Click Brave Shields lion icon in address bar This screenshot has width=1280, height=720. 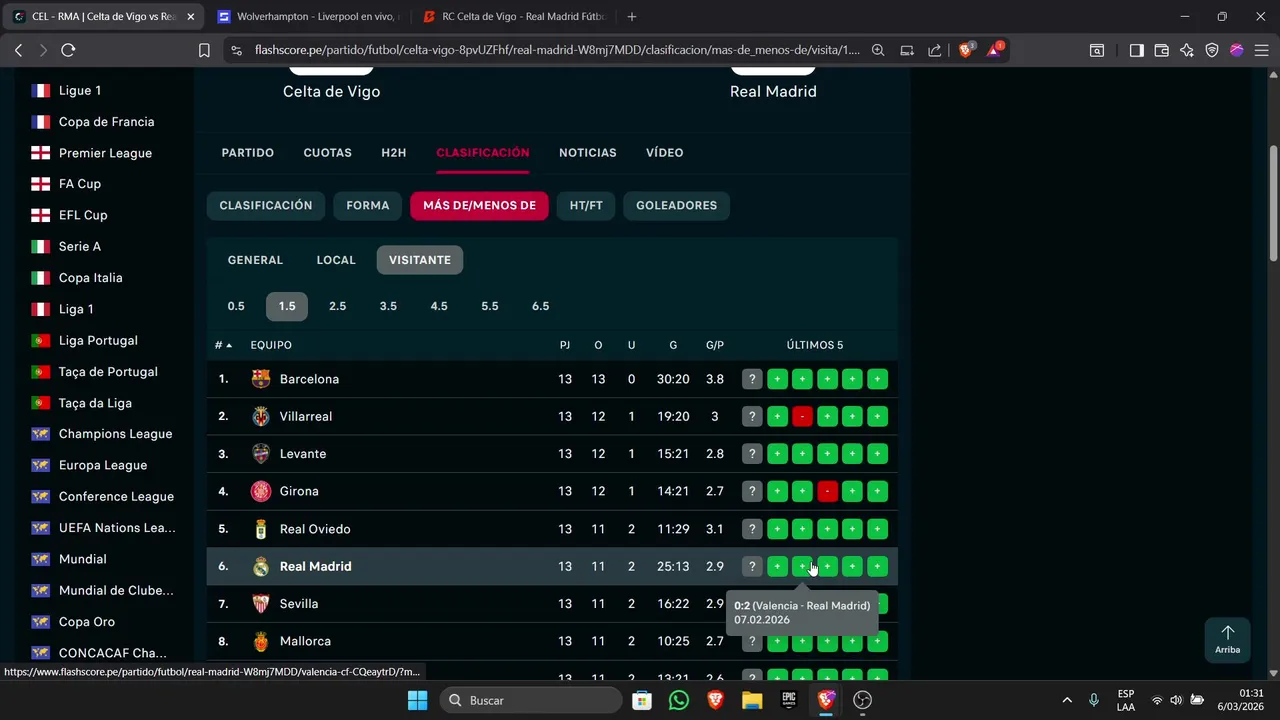[965, 50]
